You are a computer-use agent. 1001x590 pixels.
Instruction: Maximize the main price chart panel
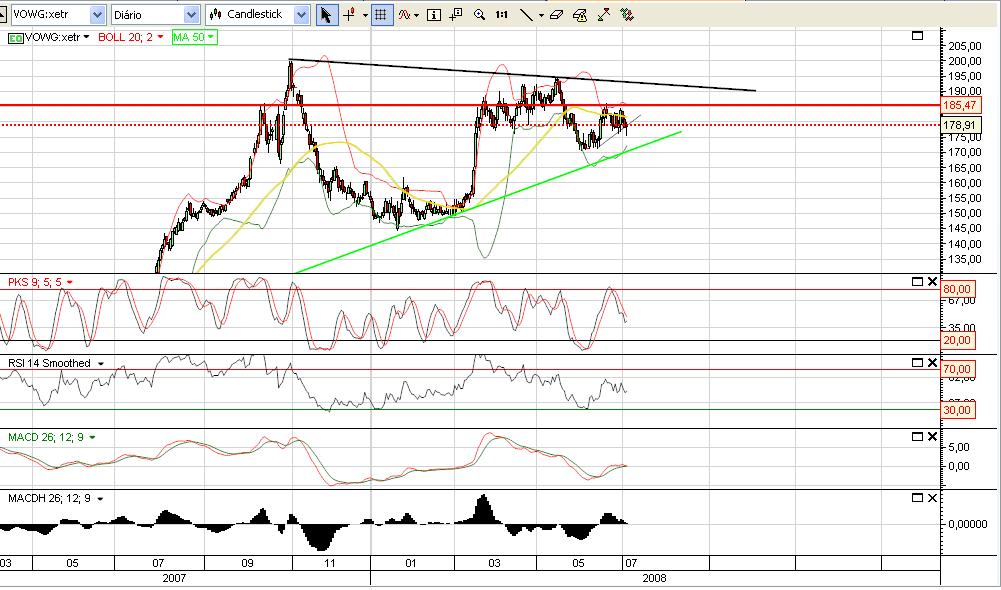917,36
